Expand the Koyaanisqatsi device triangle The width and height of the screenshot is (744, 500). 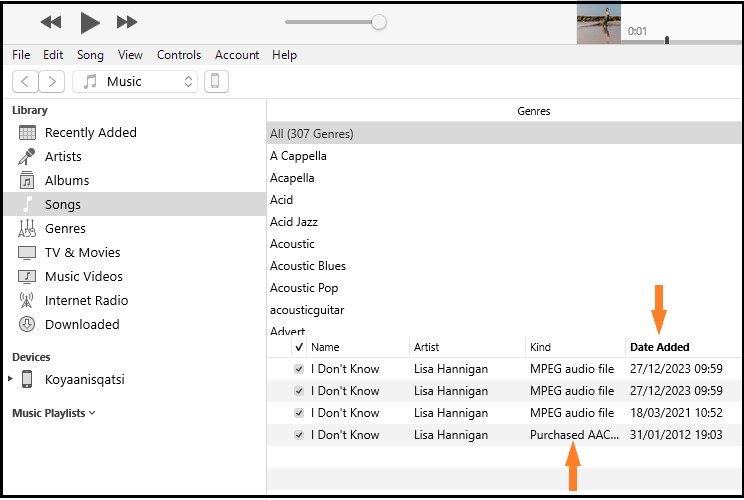pyautogui.click(x=10, y=379)
